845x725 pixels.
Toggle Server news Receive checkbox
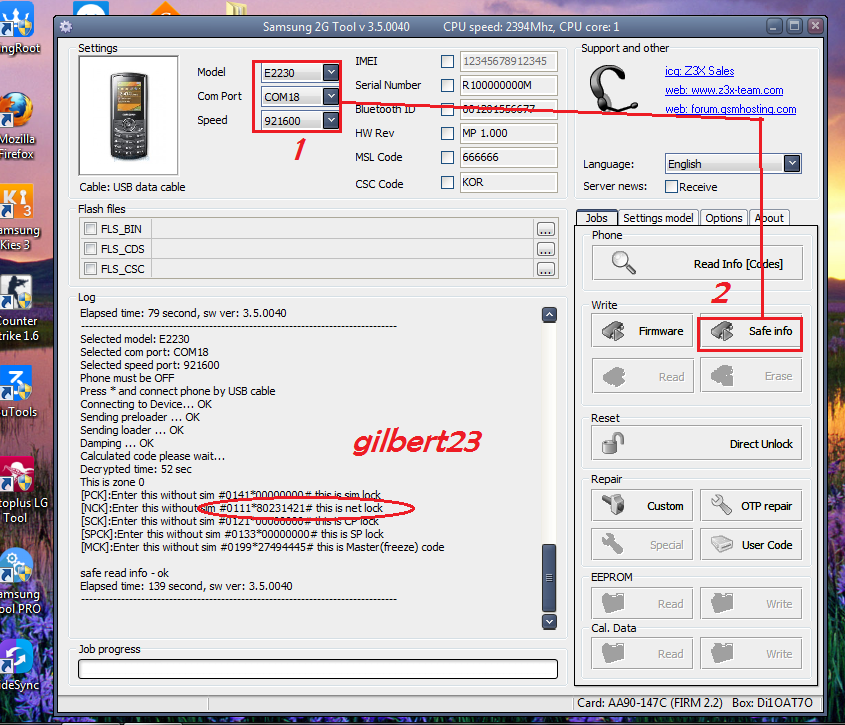click(x=671, y=187)
